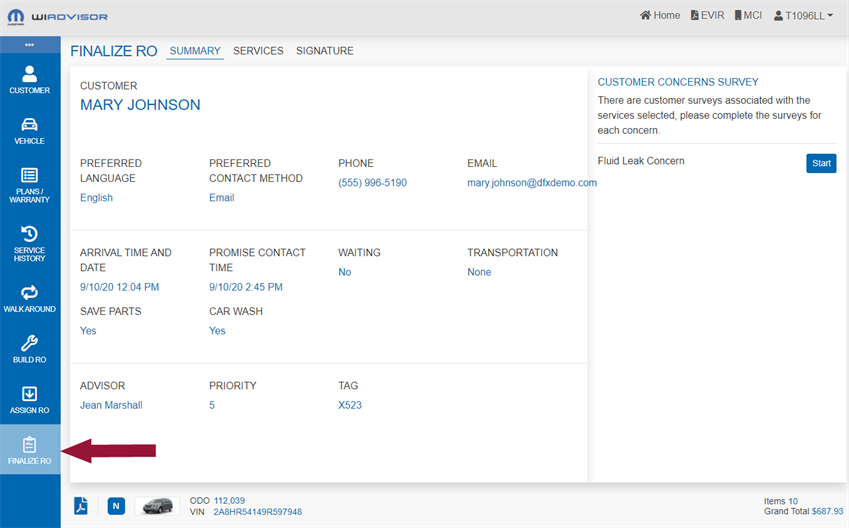Switch to the Services tab
Viewport: 849px width, 528px height.
click(258, 51)
